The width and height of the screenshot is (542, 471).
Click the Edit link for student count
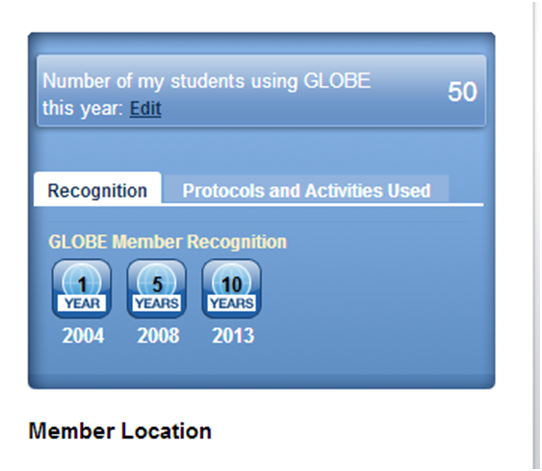click(145, 109)
